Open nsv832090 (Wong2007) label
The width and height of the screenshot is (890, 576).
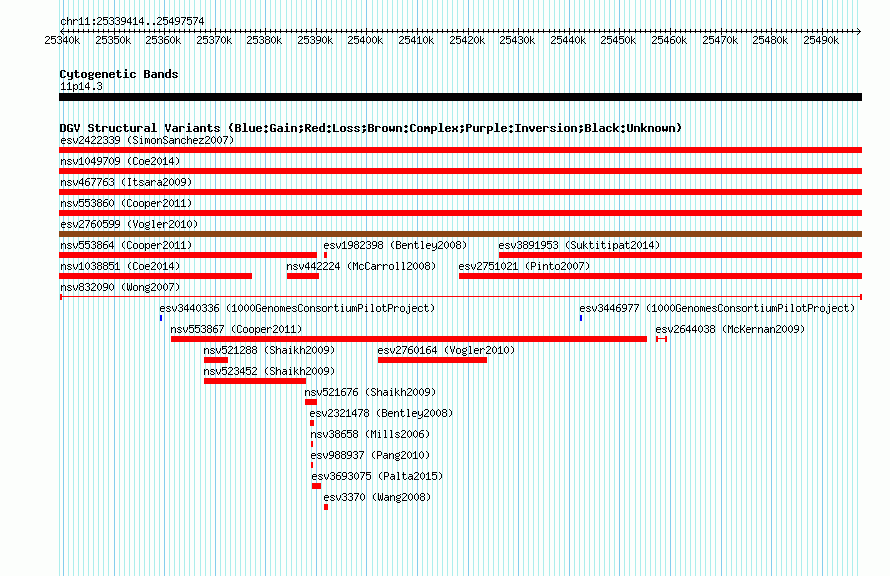click(x=120, y=287)
